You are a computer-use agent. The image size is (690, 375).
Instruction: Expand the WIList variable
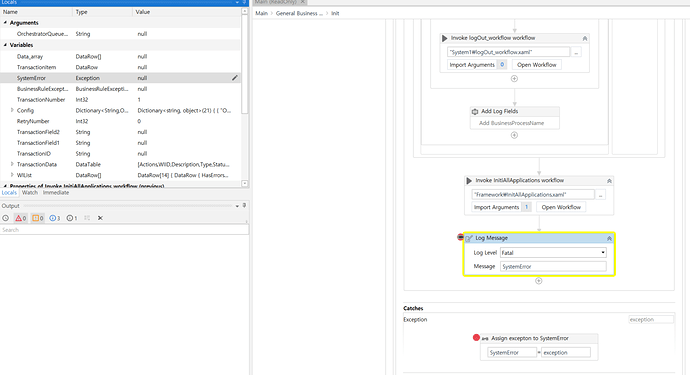tap(12, 175)
